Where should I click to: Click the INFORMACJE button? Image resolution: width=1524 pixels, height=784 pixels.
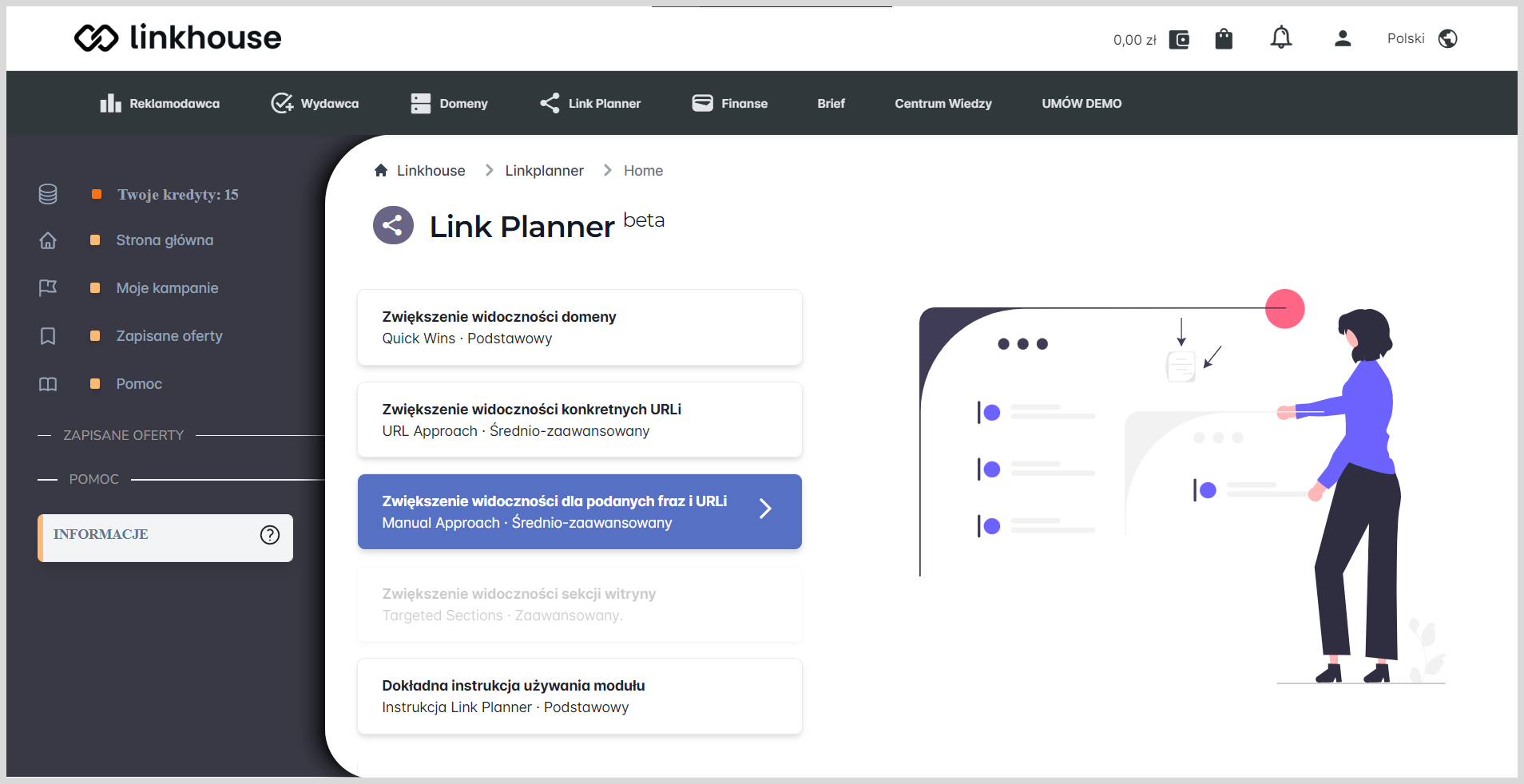[165, 538]
